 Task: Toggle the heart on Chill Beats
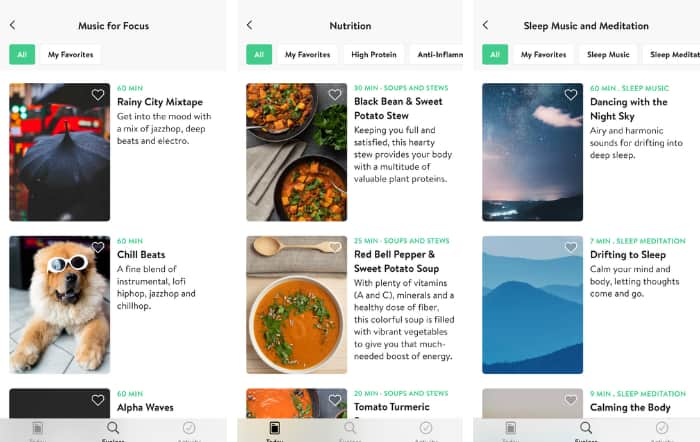pyautogui.click(x=98, y=247)
